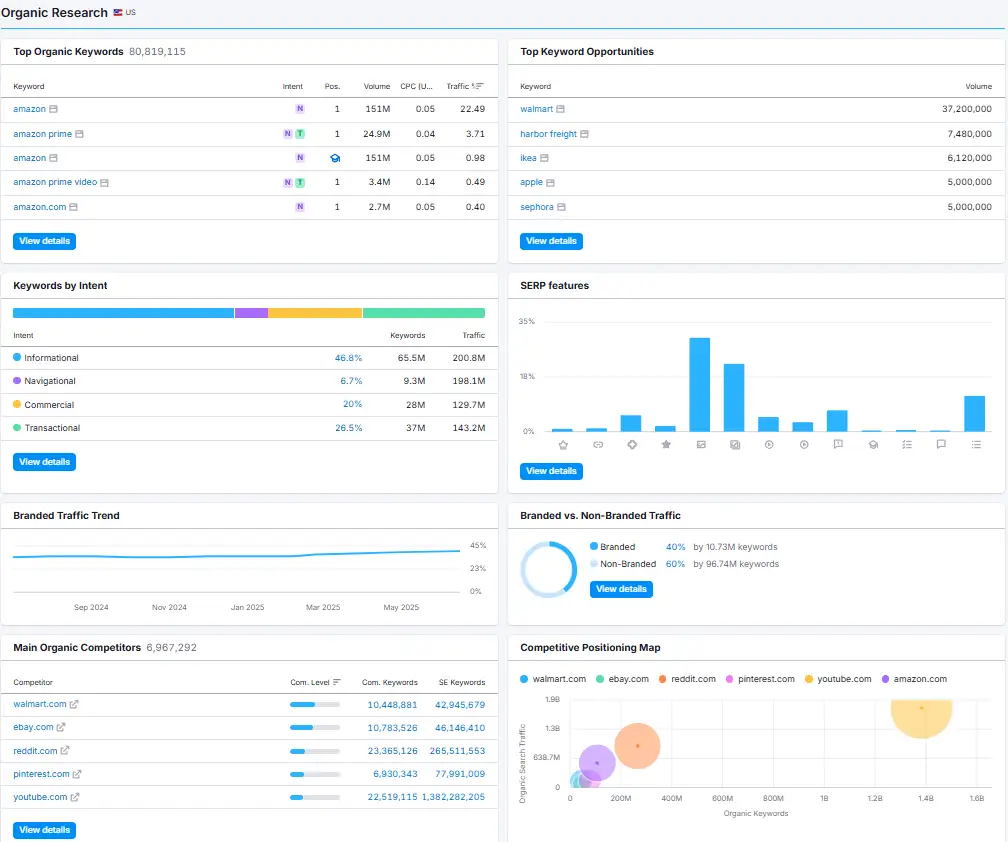Toggle amazon.com legend in positioning map

click(x=914, y=679)
